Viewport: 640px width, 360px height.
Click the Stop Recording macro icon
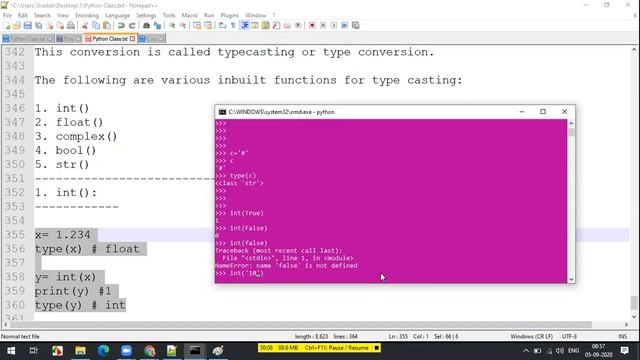323,26
